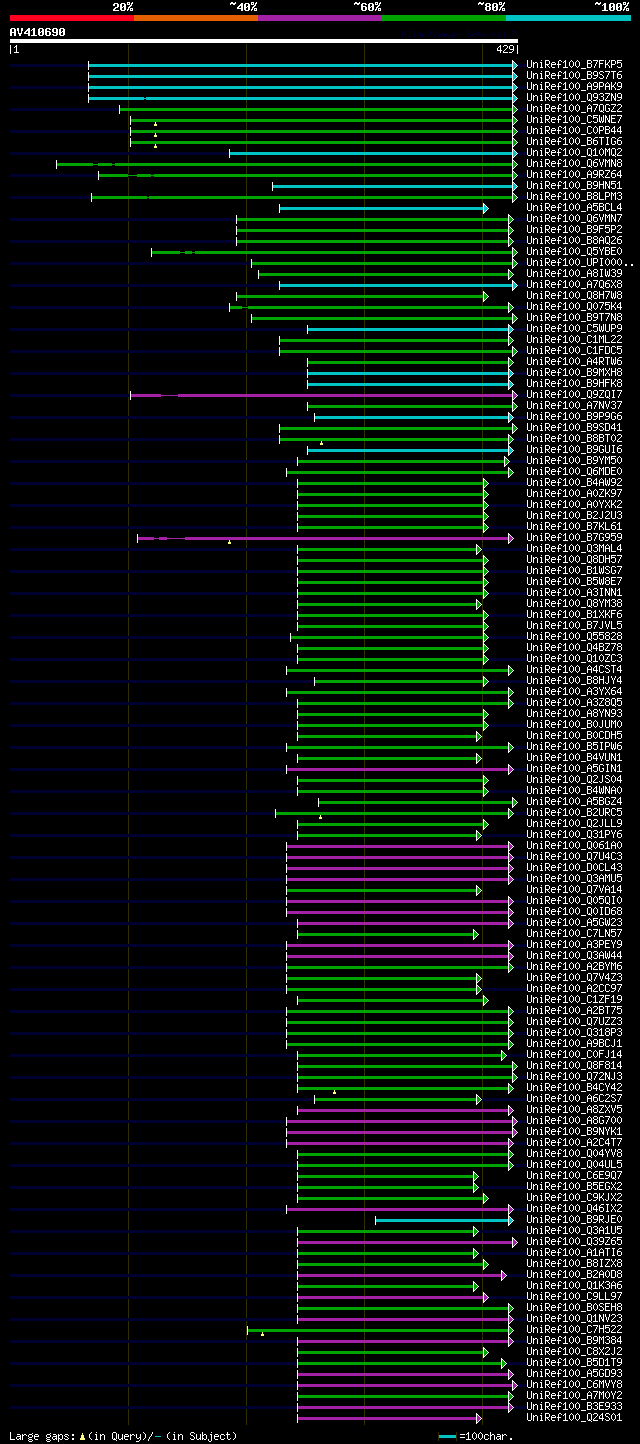Click the purple alignment bar for UniRef100_Q9ZQI7
The width and height of the screenshot is (640, 1444).
click(x=322, y=395)
